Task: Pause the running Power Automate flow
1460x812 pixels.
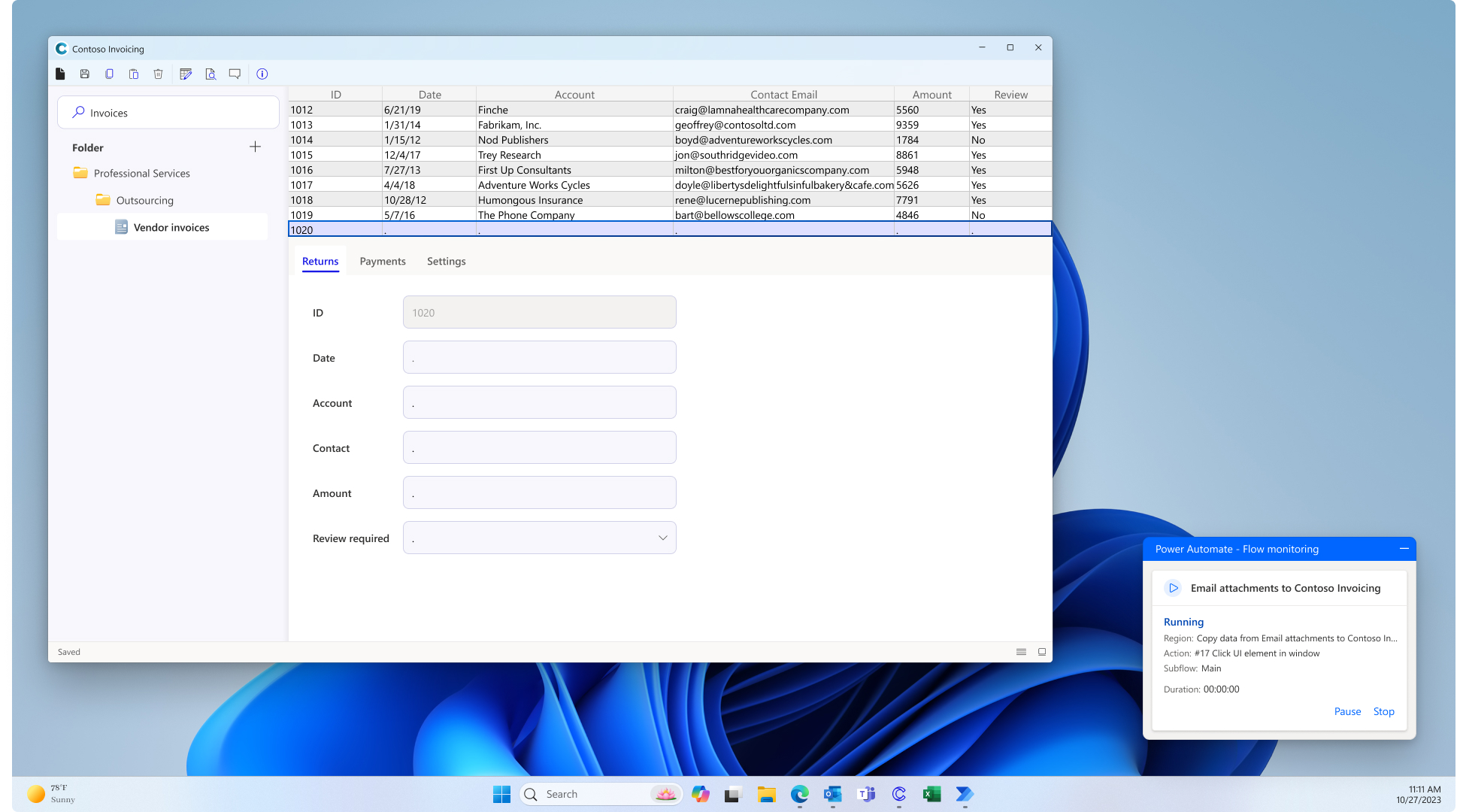Action: click(1347, 710)
